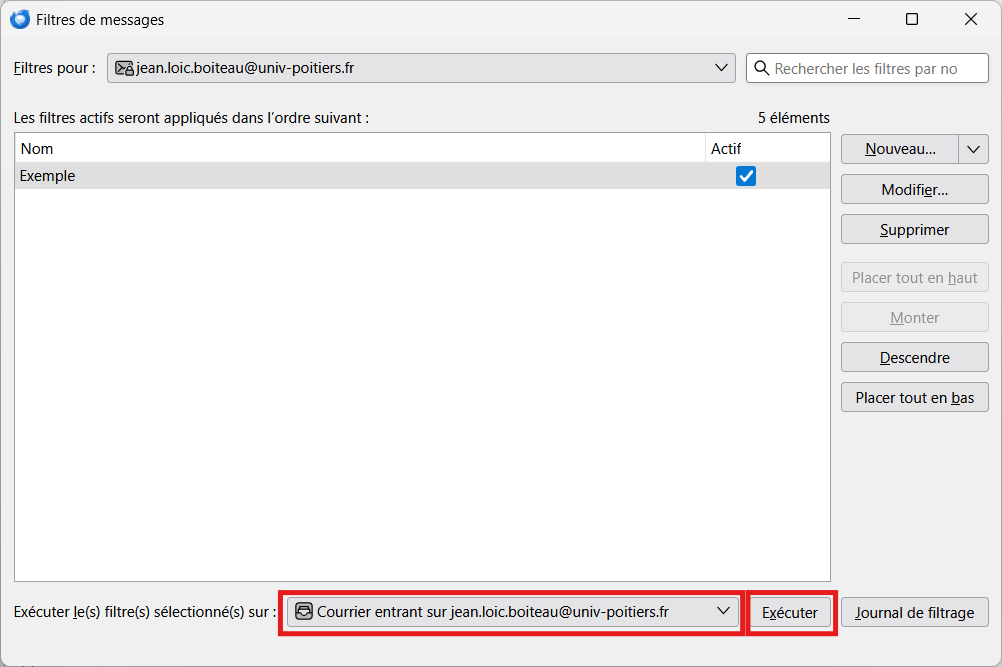This screenshot has width=1002, height=667.
Task: Sort filters by the Nom column header
Action: (360, 149)
